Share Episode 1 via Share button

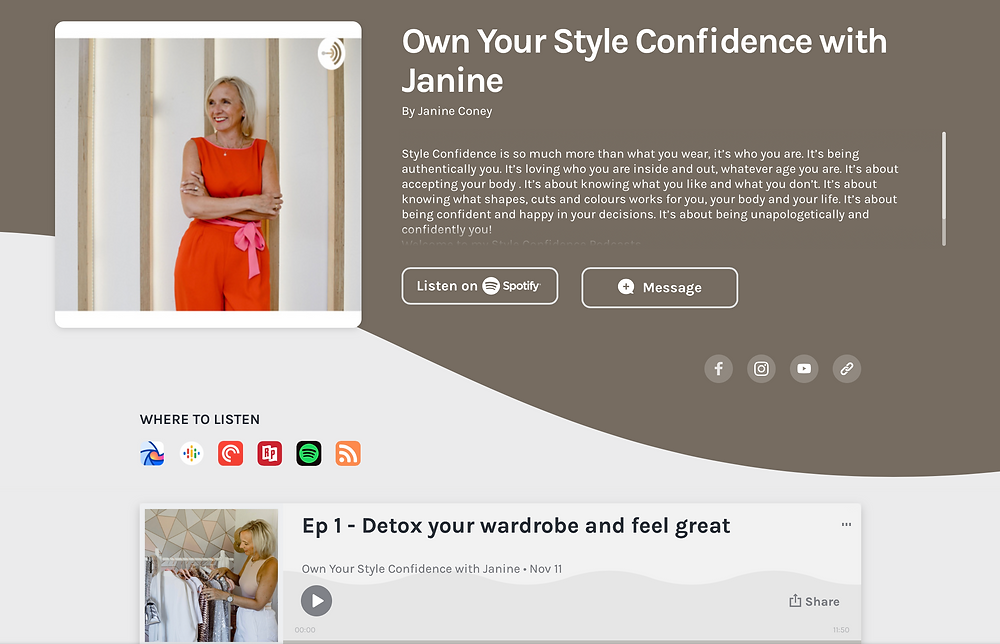[814, 601]
